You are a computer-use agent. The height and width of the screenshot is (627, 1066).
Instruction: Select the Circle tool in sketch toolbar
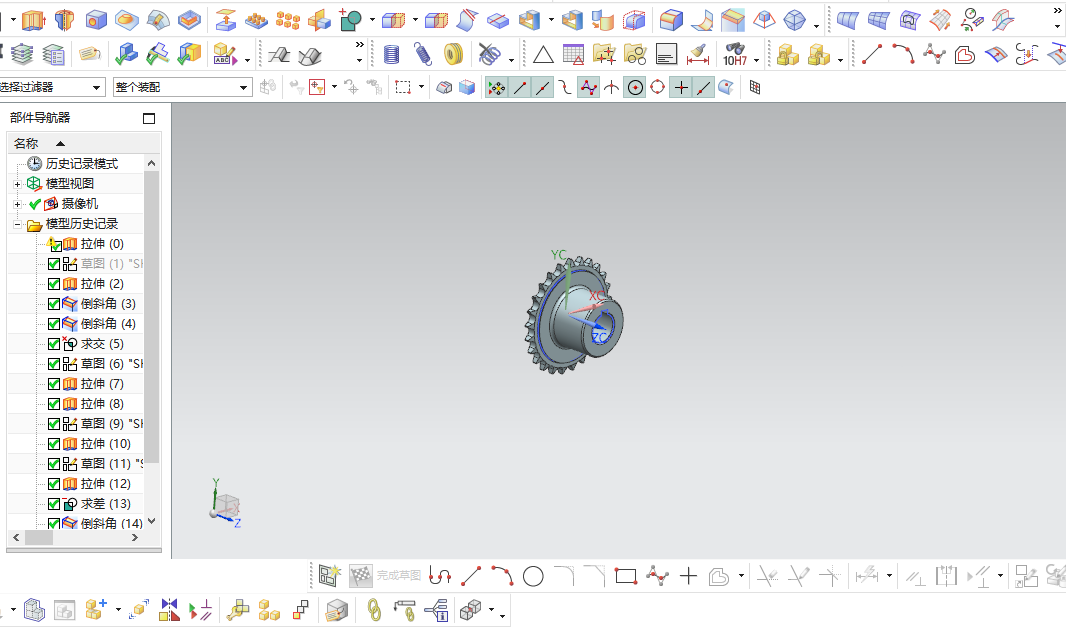[x=533, y=577]
